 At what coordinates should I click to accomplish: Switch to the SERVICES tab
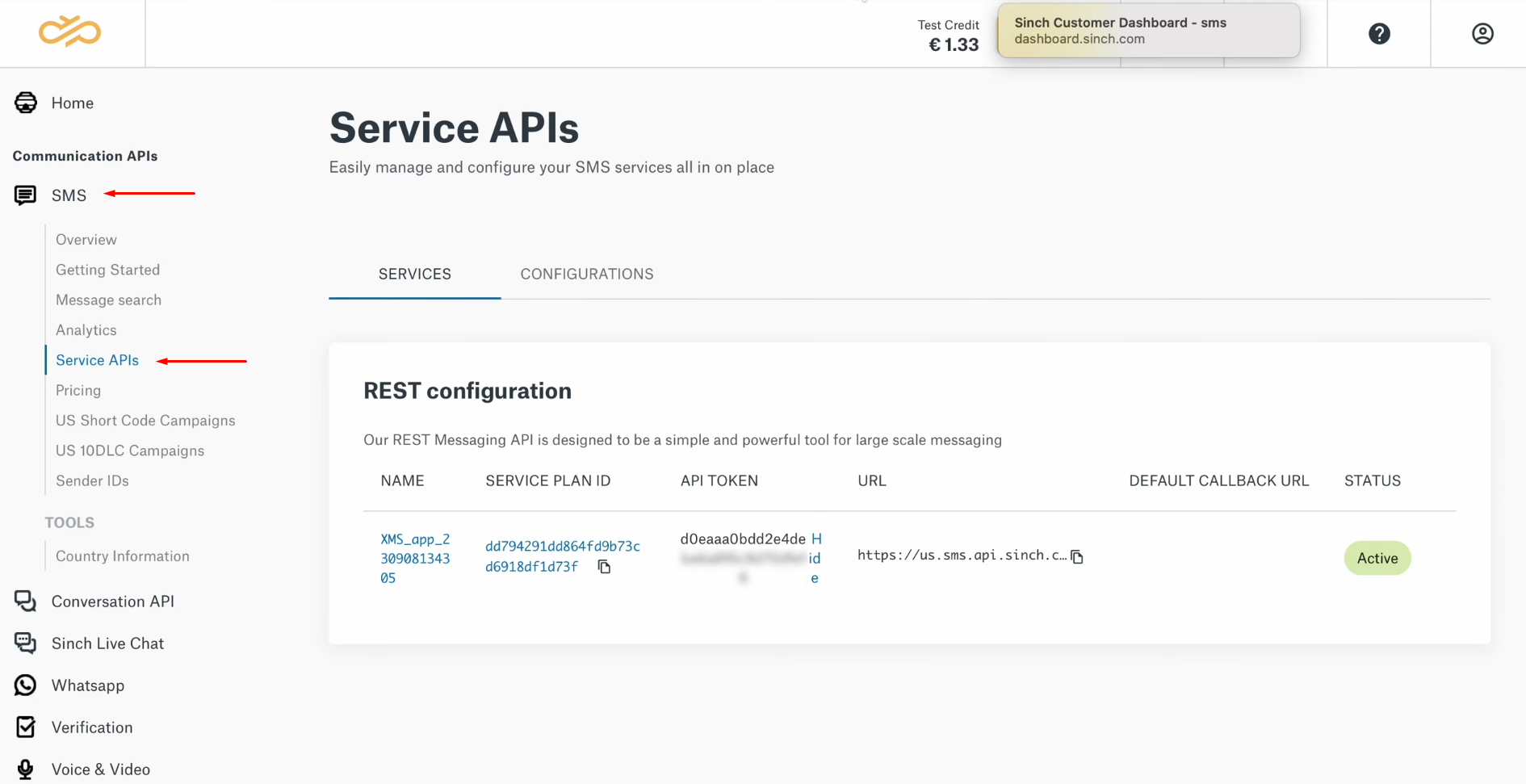415,274
